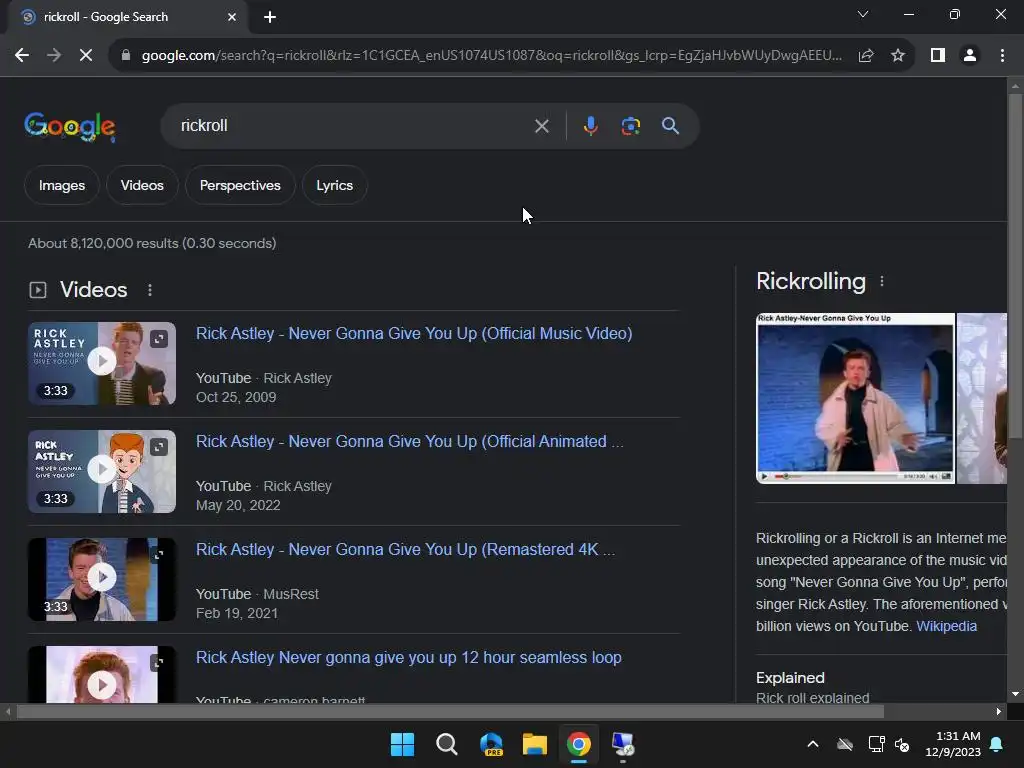Open Official Animated video result link

[409, 441]
